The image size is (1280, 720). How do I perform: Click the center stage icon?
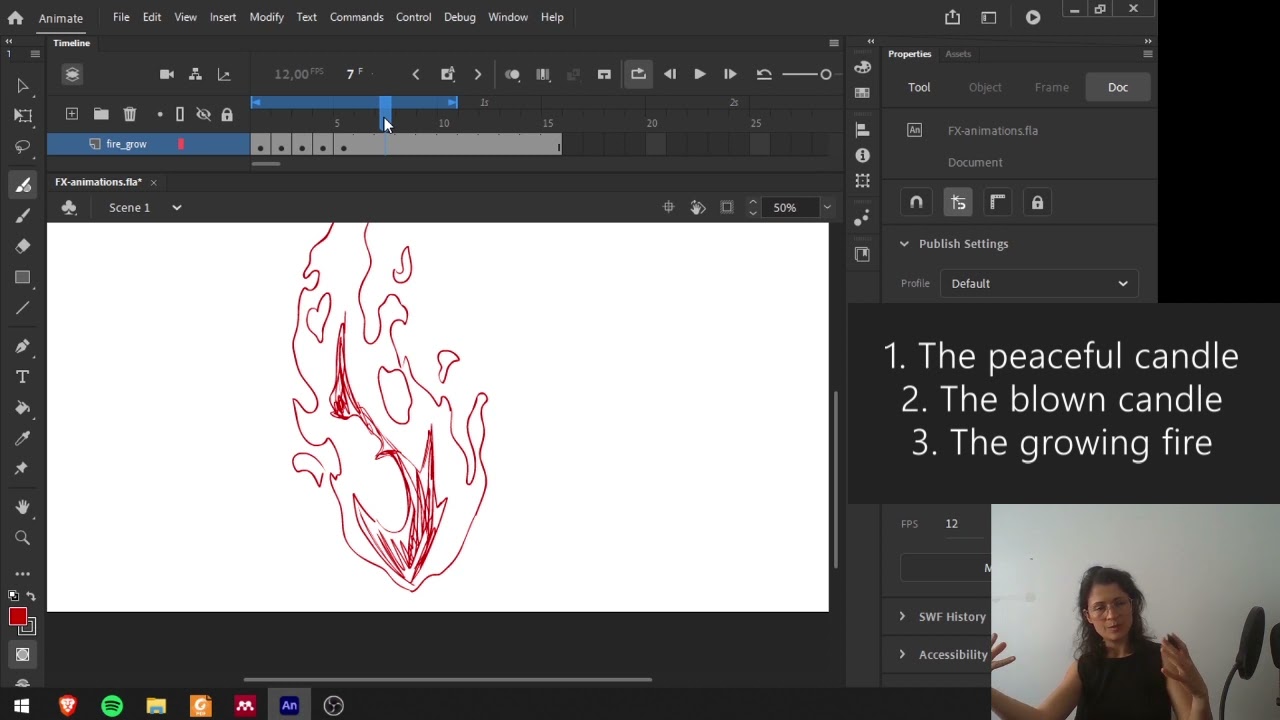[669, 208]
